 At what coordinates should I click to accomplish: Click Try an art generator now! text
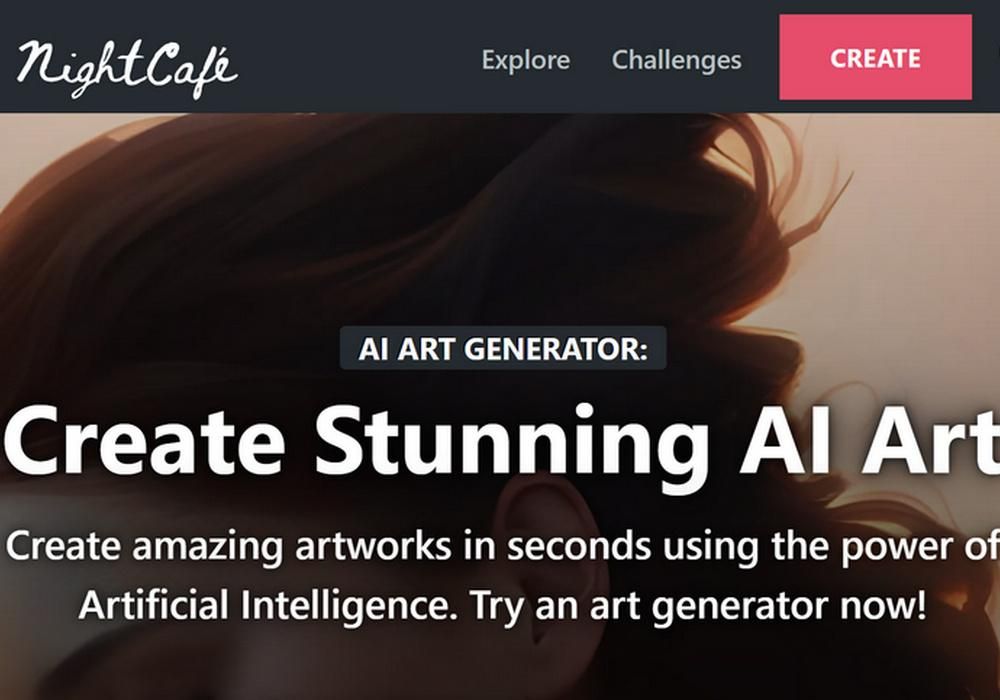698,605
